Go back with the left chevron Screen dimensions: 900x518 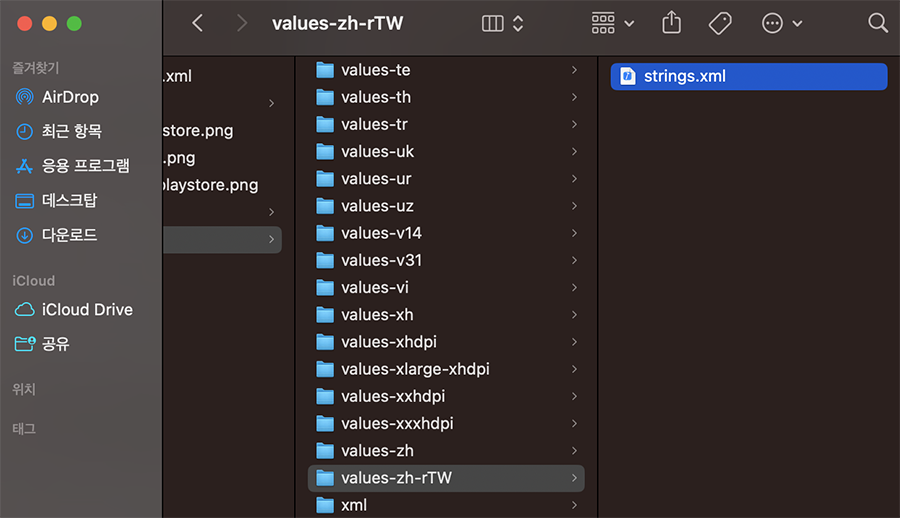tap(197, 23)
